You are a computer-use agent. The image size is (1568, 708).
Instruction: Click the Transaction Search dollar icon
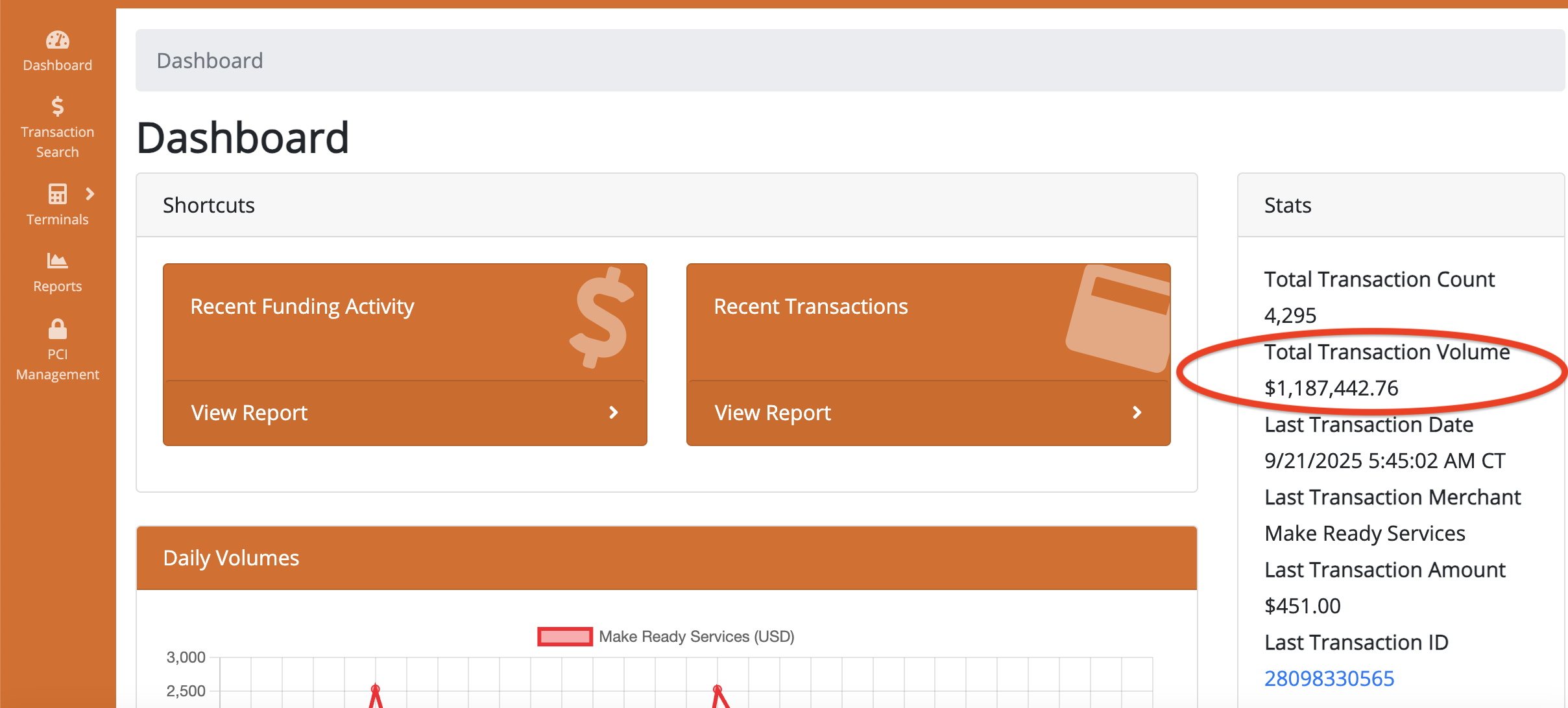point(57,106)
